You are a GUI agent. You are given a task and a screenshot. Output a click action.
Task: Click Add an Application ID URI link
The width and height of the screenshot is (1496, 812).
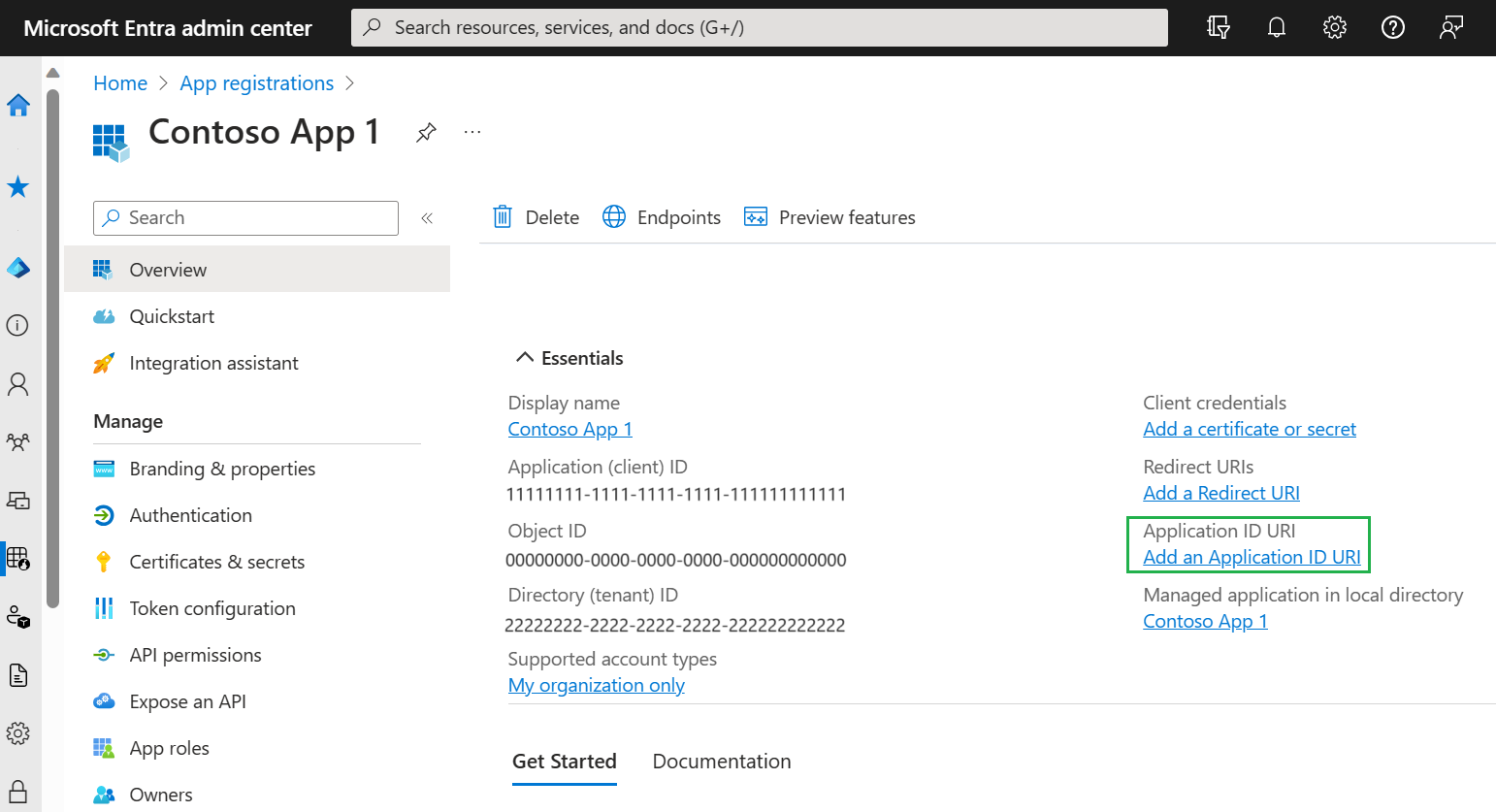[1252, 557]
